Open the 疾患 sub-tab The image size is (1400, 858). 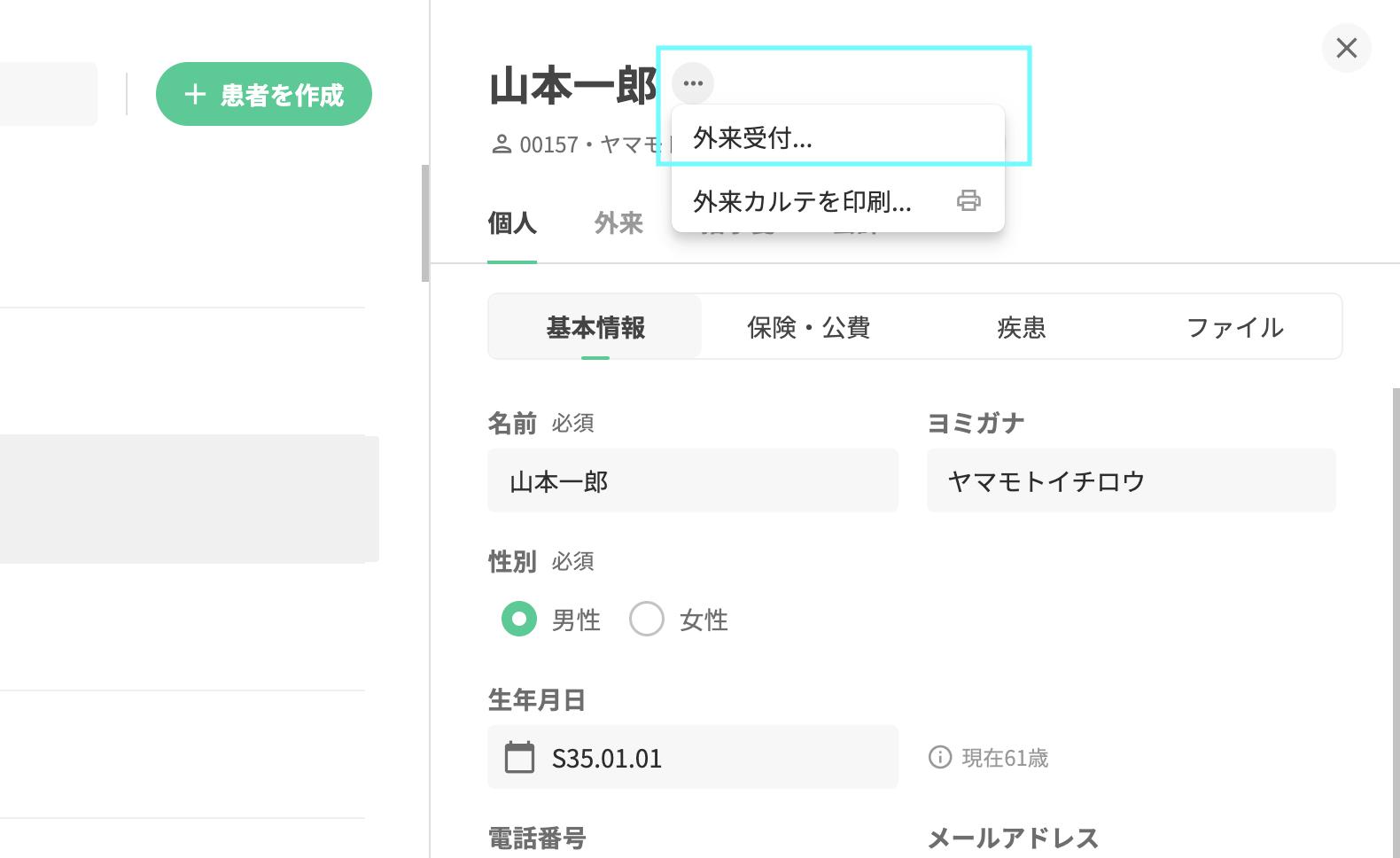click(x=1021, y=328)
